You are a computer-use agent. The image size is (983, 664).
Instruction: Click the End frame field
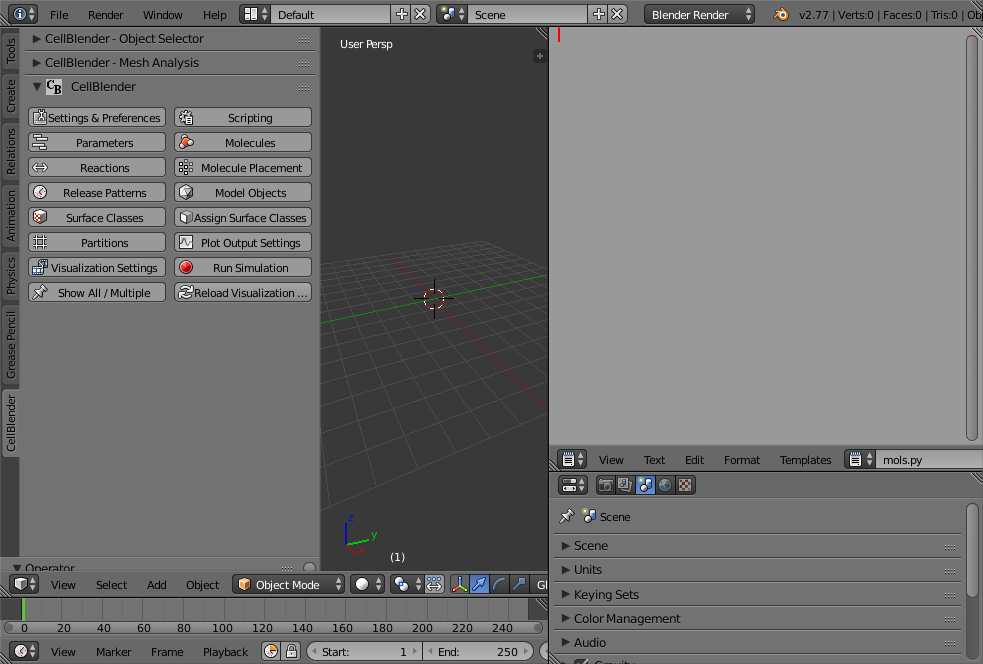(x=478, y=651)
